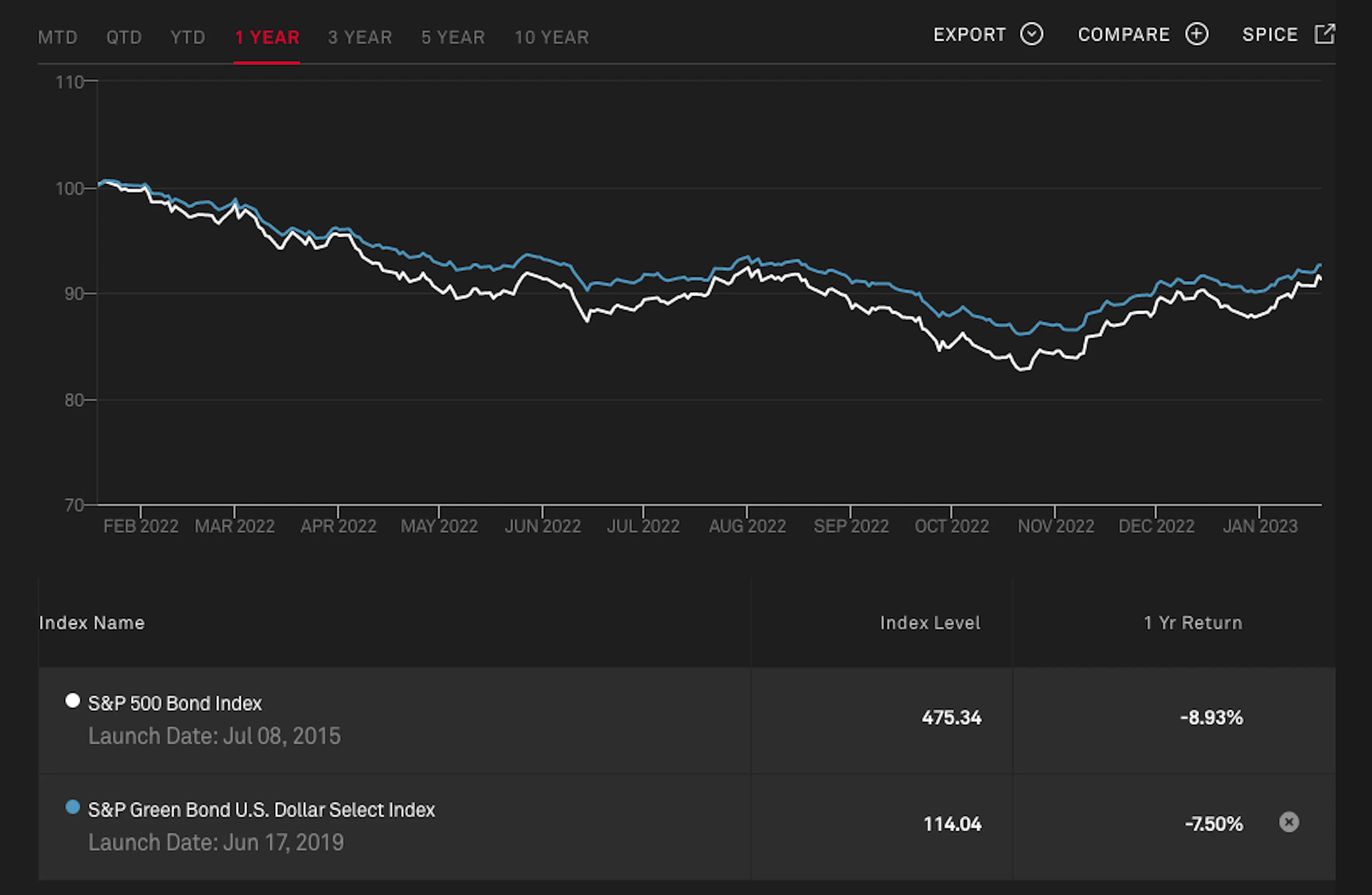Click the blue Green Bond legend dot
Viewport: 1372px width, 895px height.
73,807
